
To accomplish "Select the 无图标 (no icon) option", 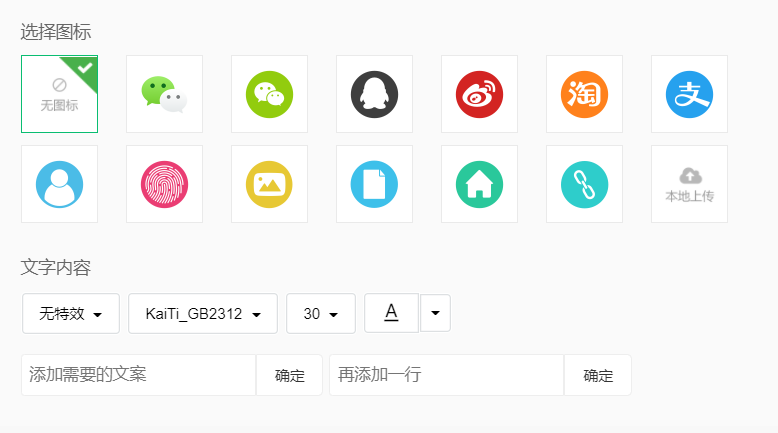I will click(60, 94).
